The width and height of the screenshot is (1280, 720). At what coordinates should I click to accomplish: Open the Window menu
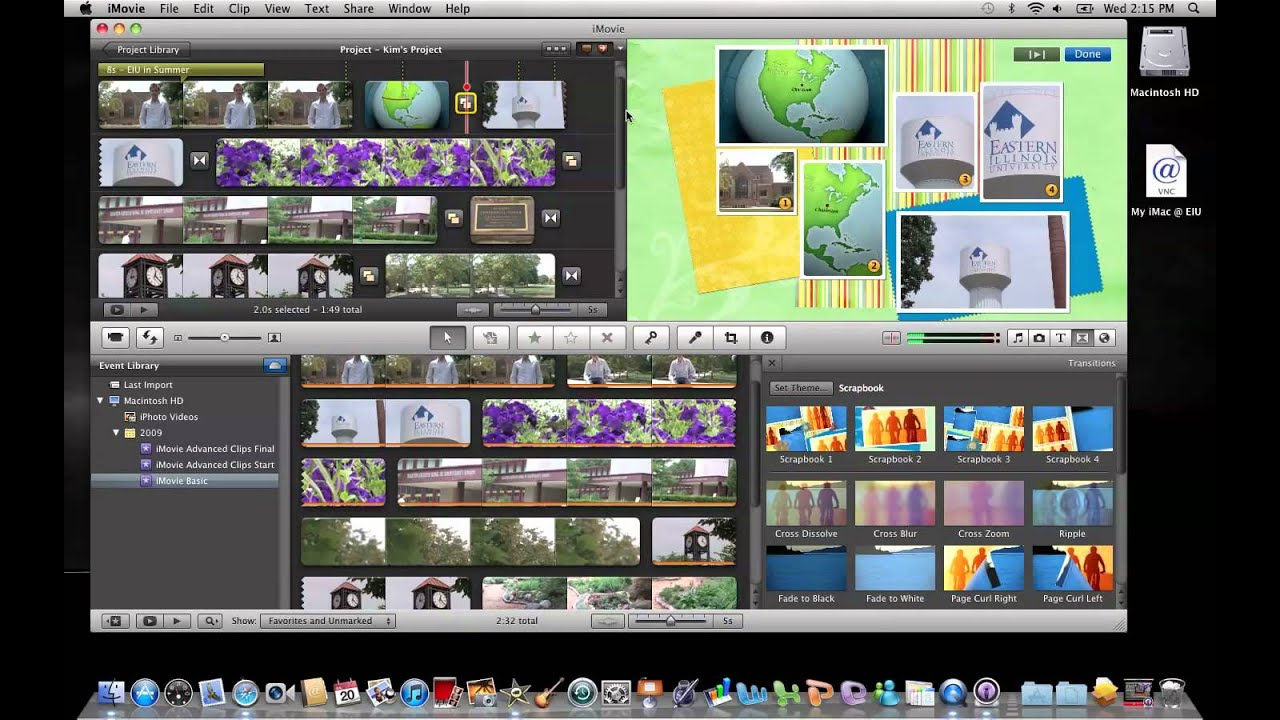[409, 8]
